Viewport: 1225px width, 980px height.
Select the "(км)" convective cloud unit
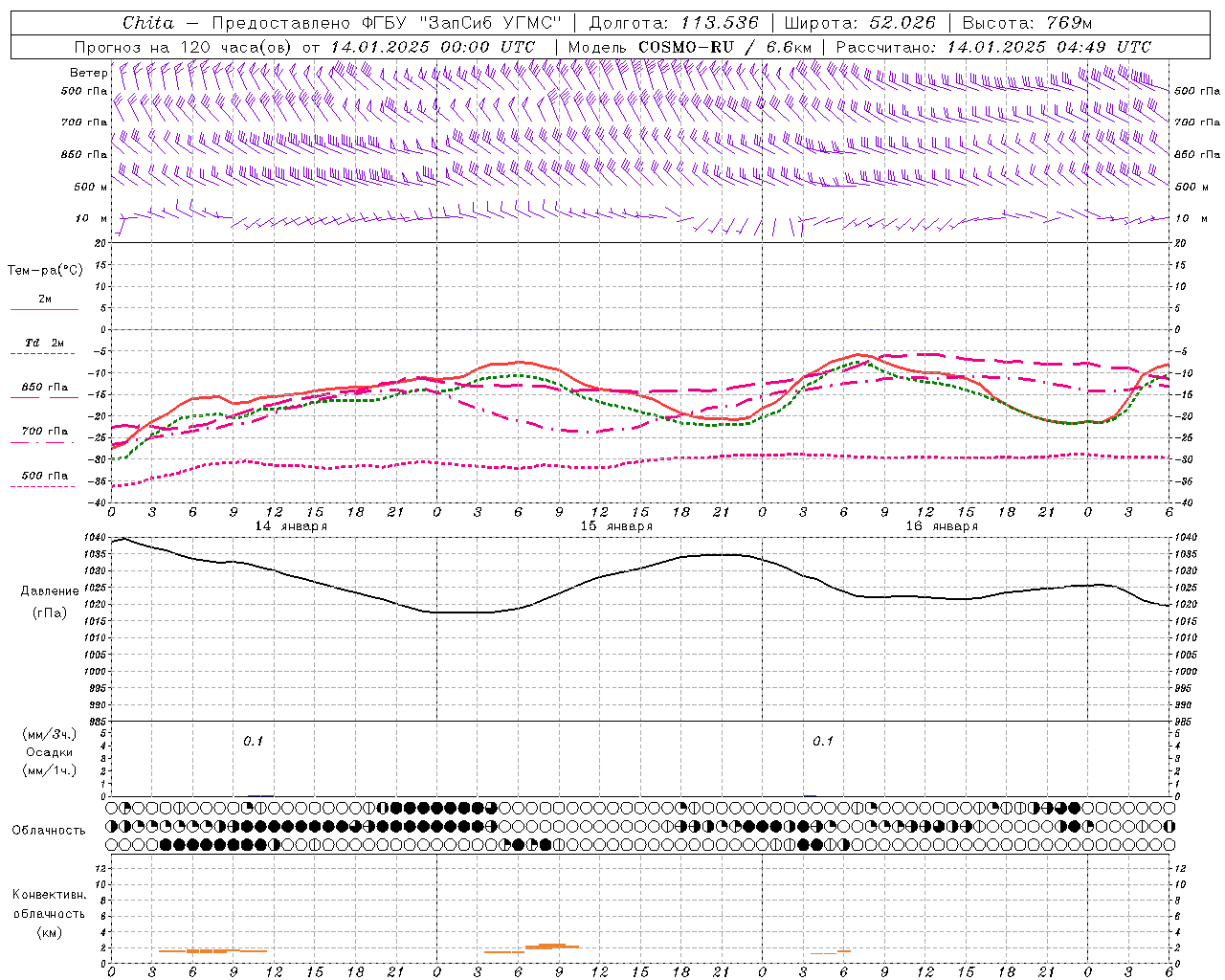point(50,932)
